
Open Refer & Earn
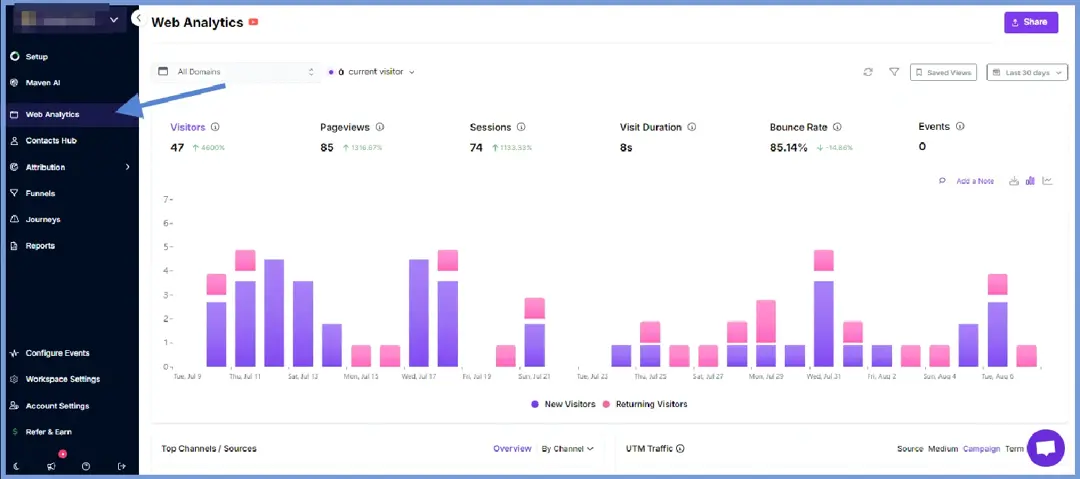tap(48, 432)
